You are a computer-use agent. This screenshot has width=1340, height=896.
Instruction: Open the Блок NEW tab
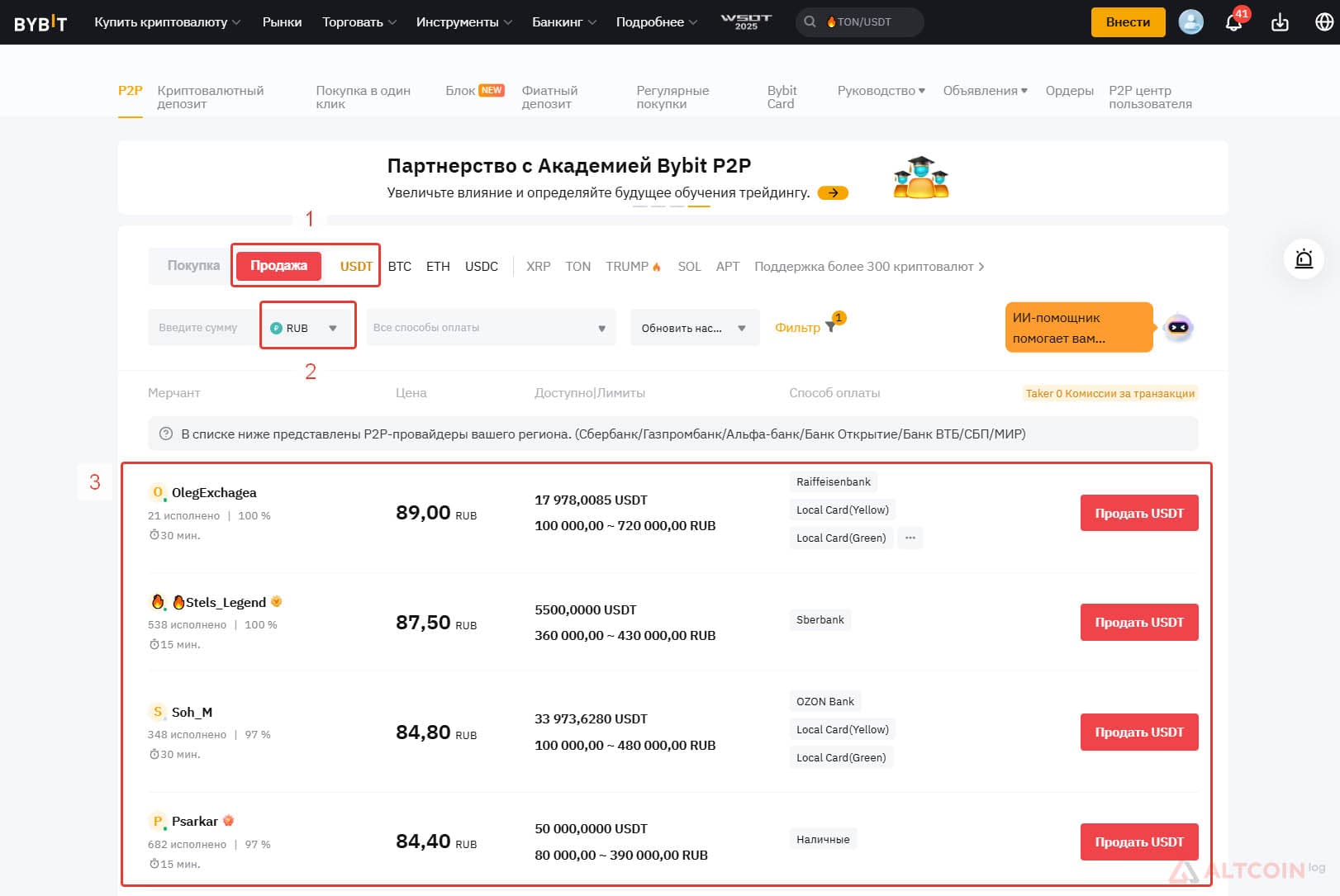[x=474, y=91]
